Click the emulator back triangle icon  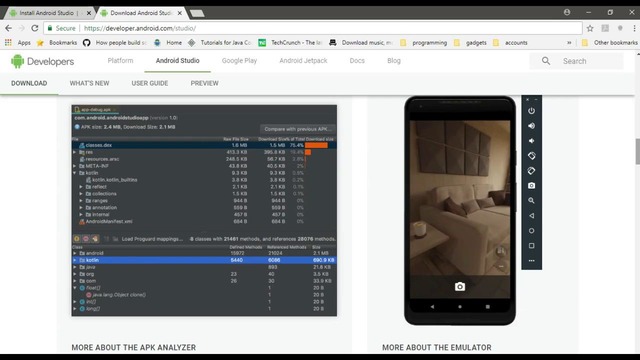[x=531, y=216]
